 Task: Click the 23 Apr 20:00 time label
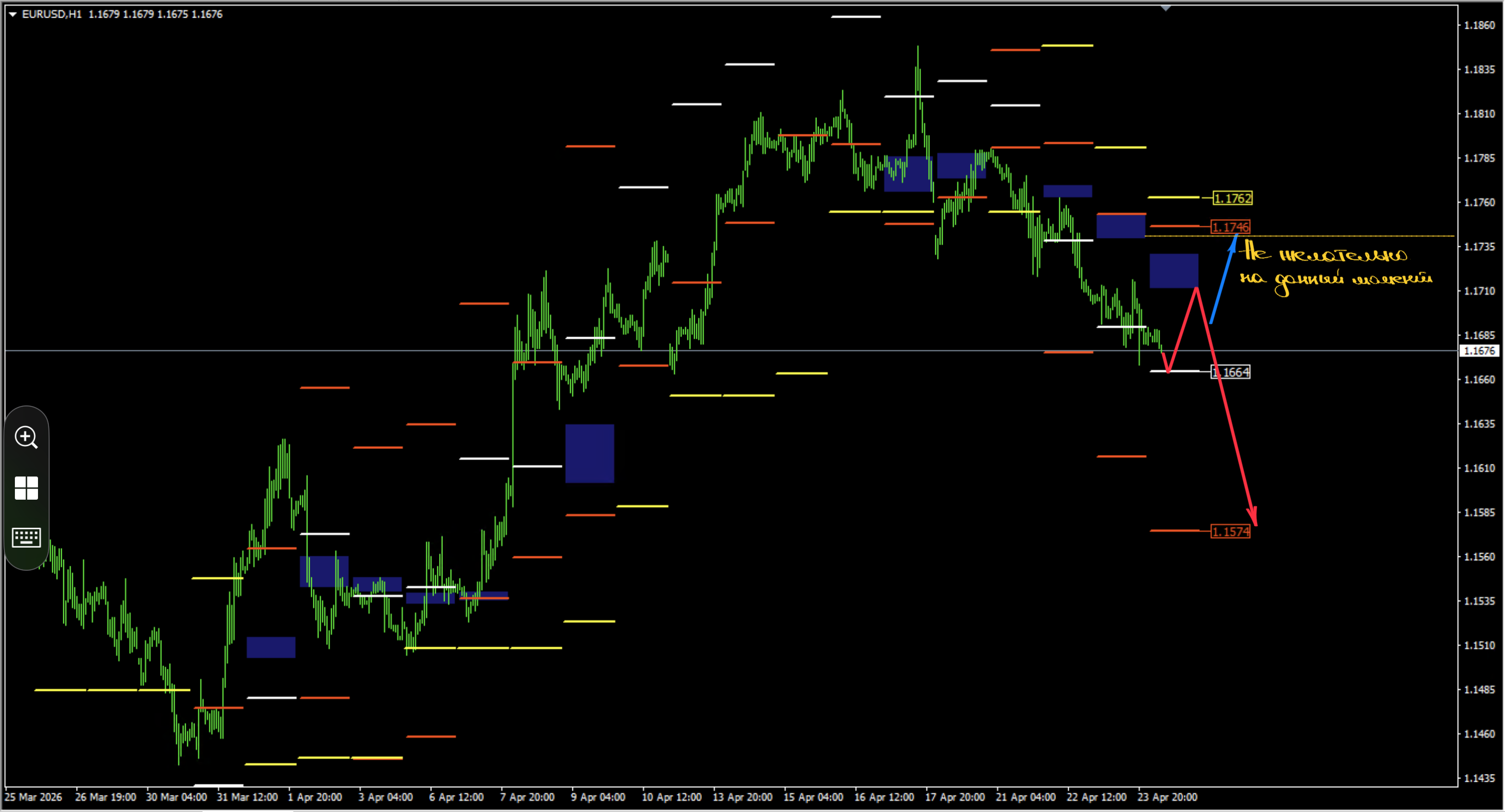tap(1167, 797)
